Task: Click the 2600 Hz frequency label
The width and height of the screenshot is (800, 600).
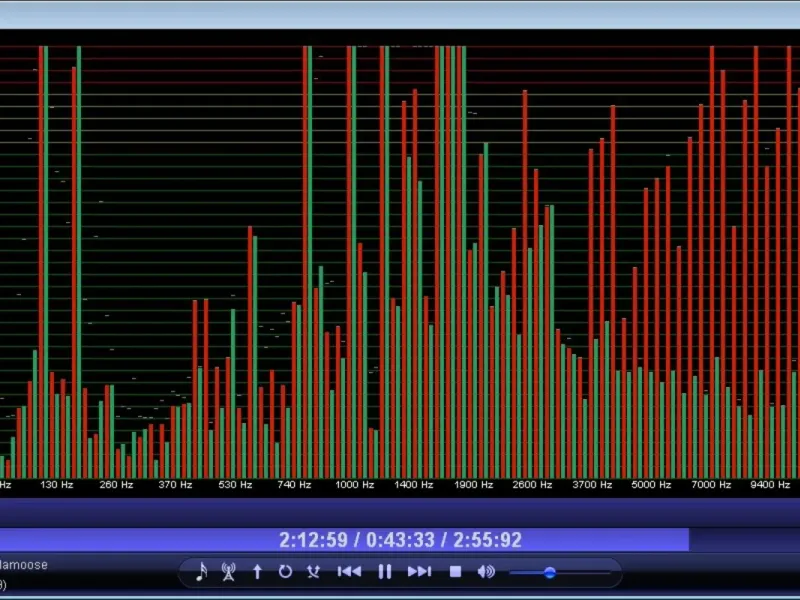Action: coord(532,485)
